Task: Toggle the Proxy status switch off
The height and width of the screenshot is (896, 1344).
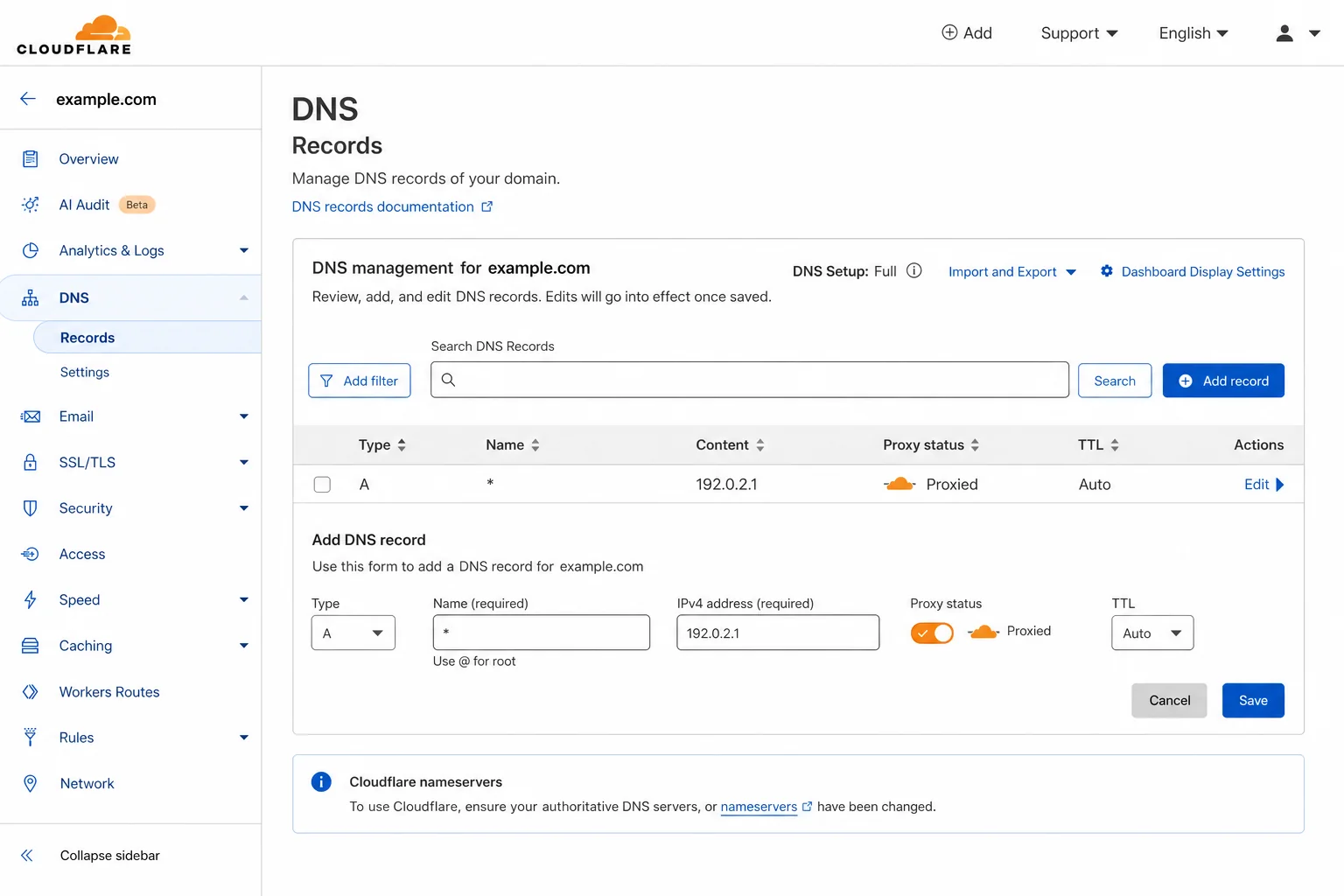Action: click(x=932, y=633)
